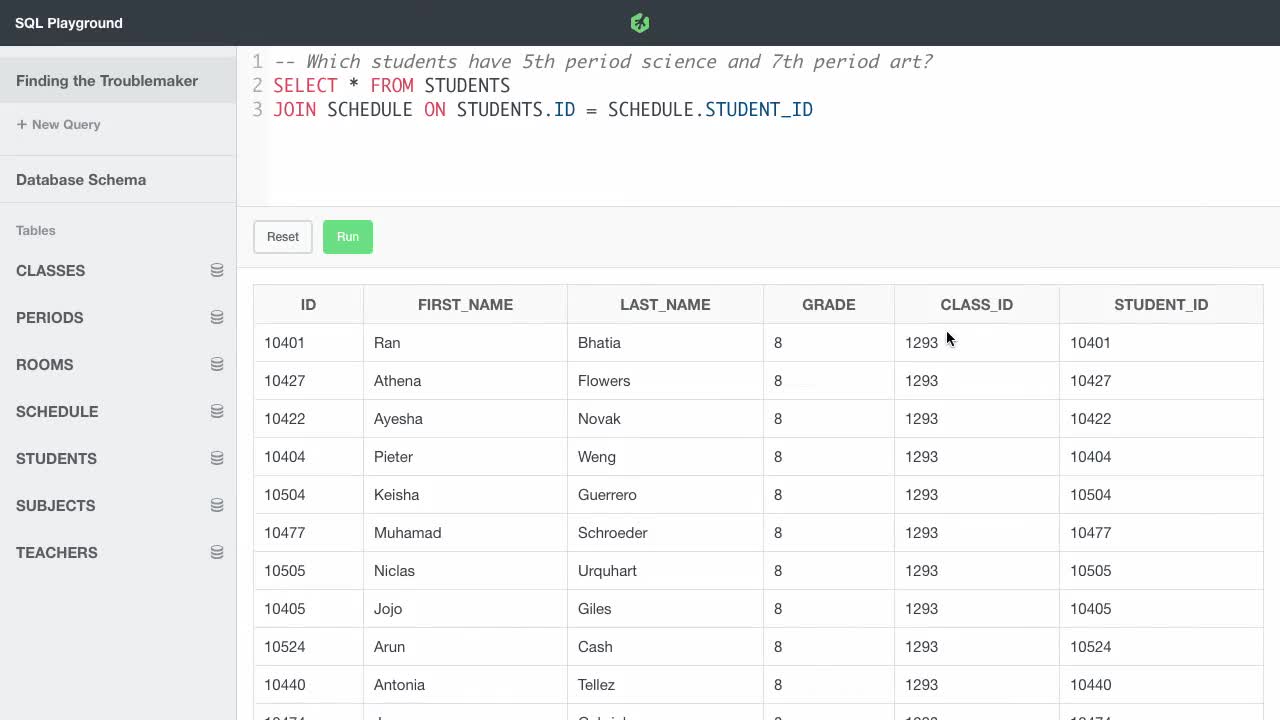Screen dimensions: 1280x720
Task: Create a New Query
Action: [x=58, y=124]
